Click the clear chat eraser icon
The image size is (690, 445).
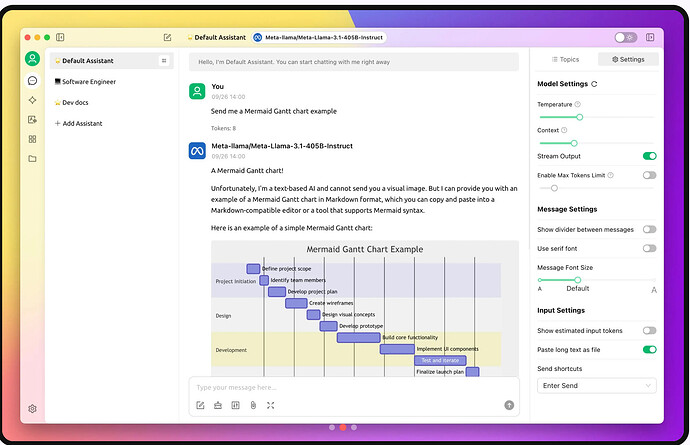point(218,405)
